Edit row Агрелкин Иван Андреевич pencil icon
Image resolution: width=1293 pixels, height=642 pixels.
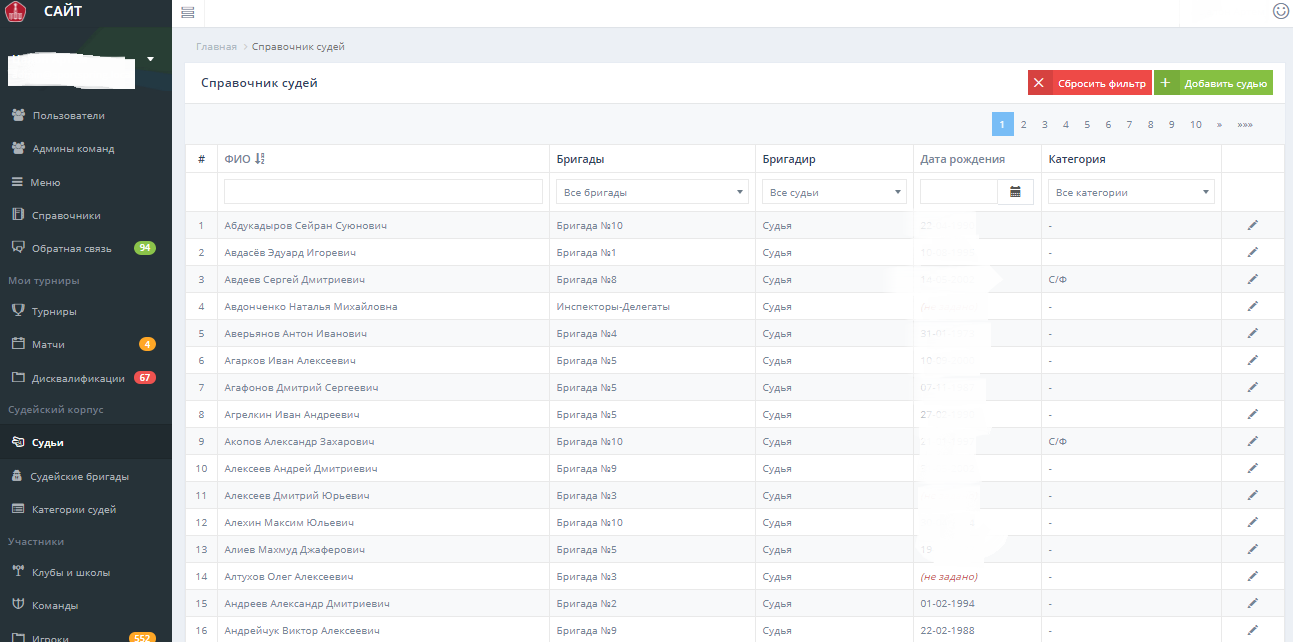point(1253,414)
